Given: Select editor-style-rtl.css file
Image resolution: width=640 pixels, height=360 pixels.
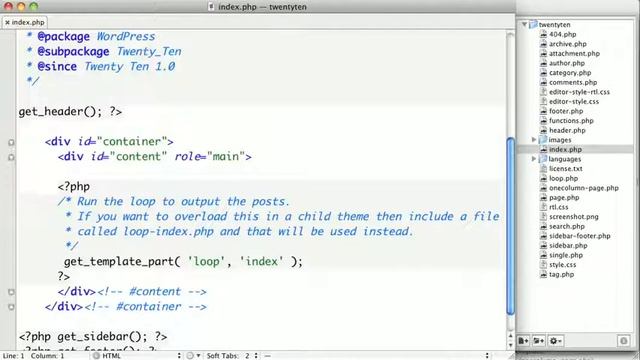Looking at the screenshot, I should click(x=579, y=92).
